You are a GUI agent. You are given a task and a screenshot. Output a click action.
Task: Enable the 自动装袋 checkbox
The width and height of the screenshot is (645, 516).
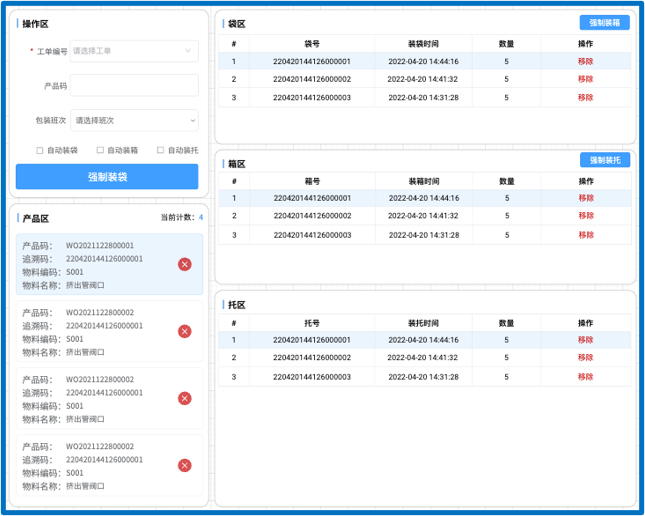click(40, 150)
